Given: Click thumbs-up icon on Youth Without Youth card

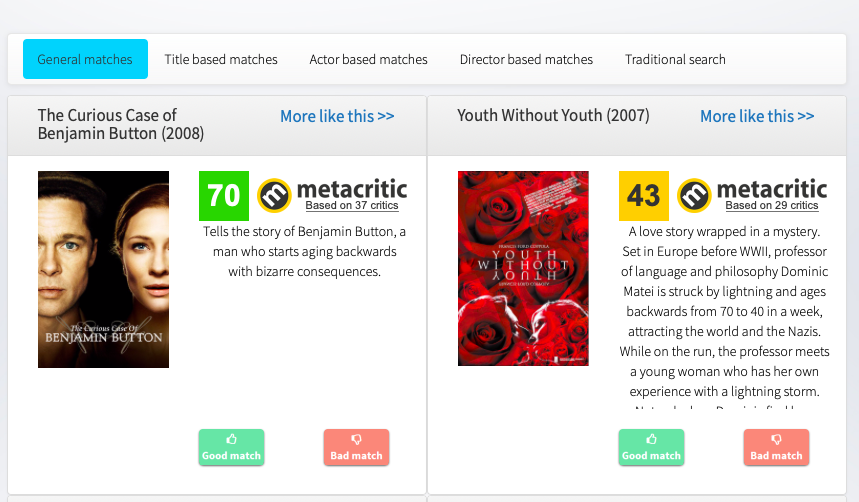Looking at the screenshot, I should click(651, 439).
